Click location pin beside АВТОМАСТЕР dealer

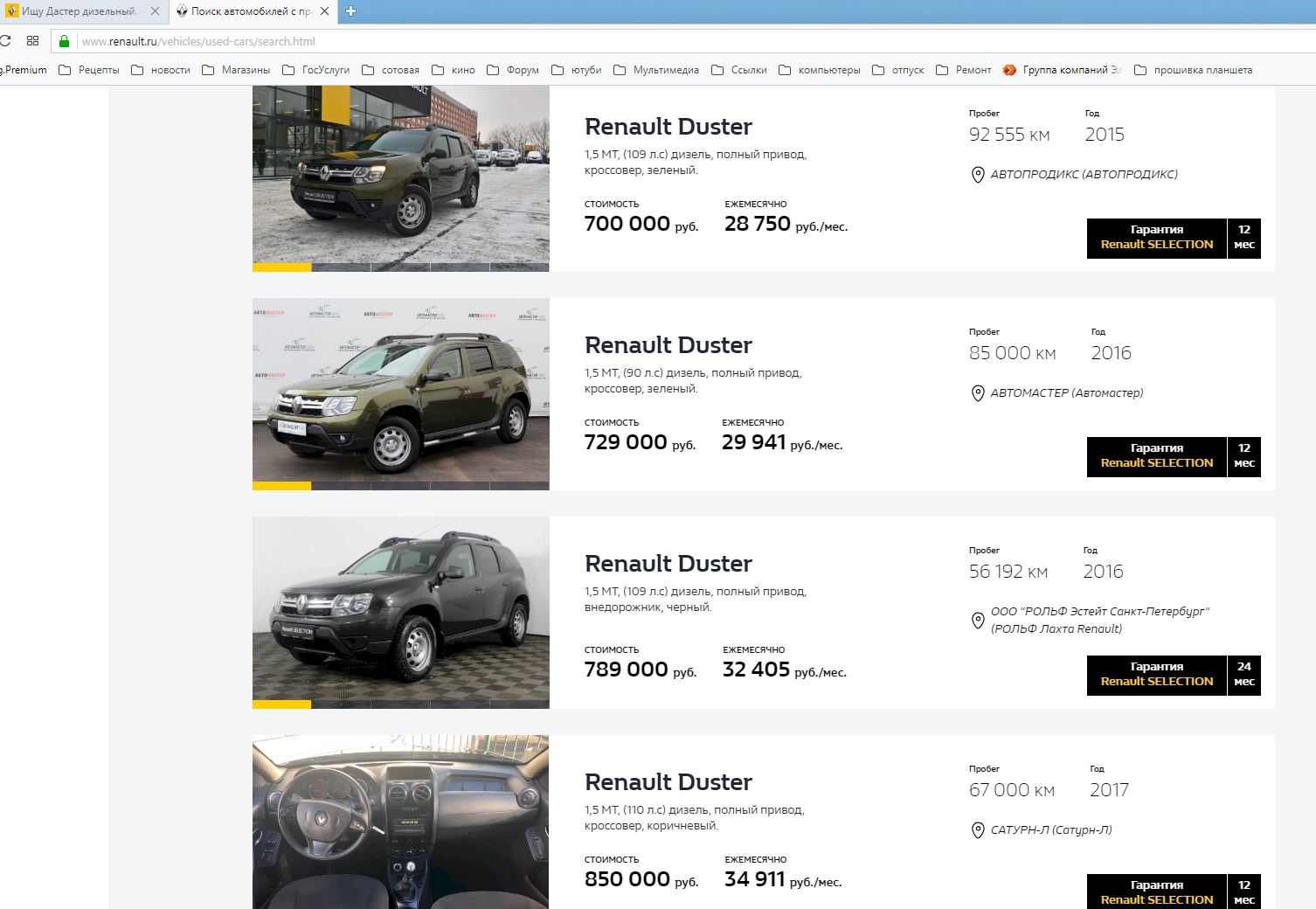[978, 393]
